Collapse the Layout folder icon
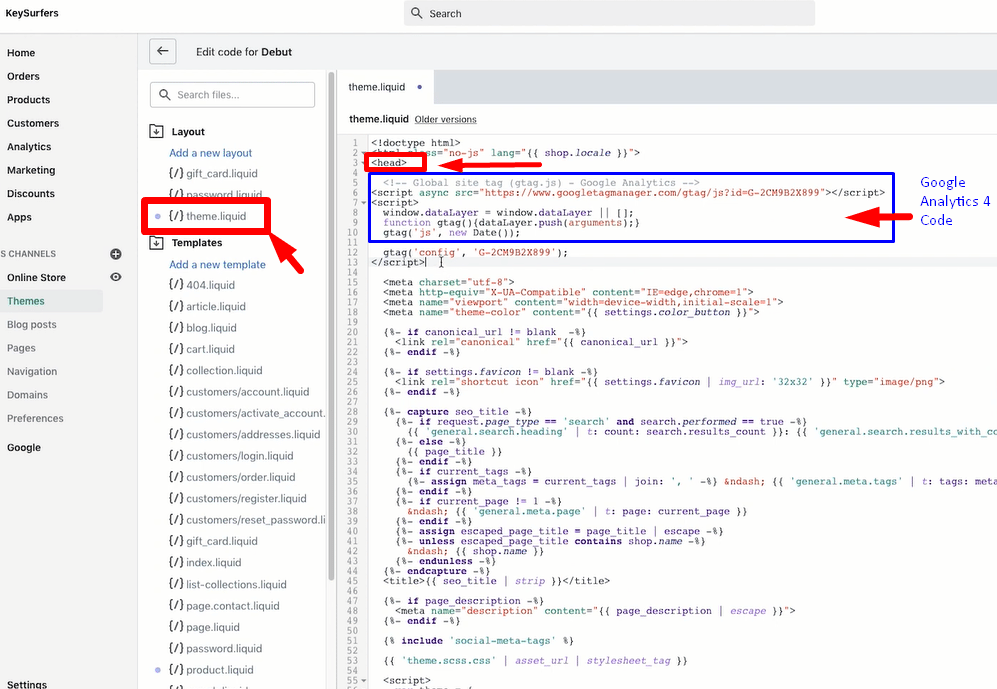This screenshot has height=689, width=997. [156, 132]
